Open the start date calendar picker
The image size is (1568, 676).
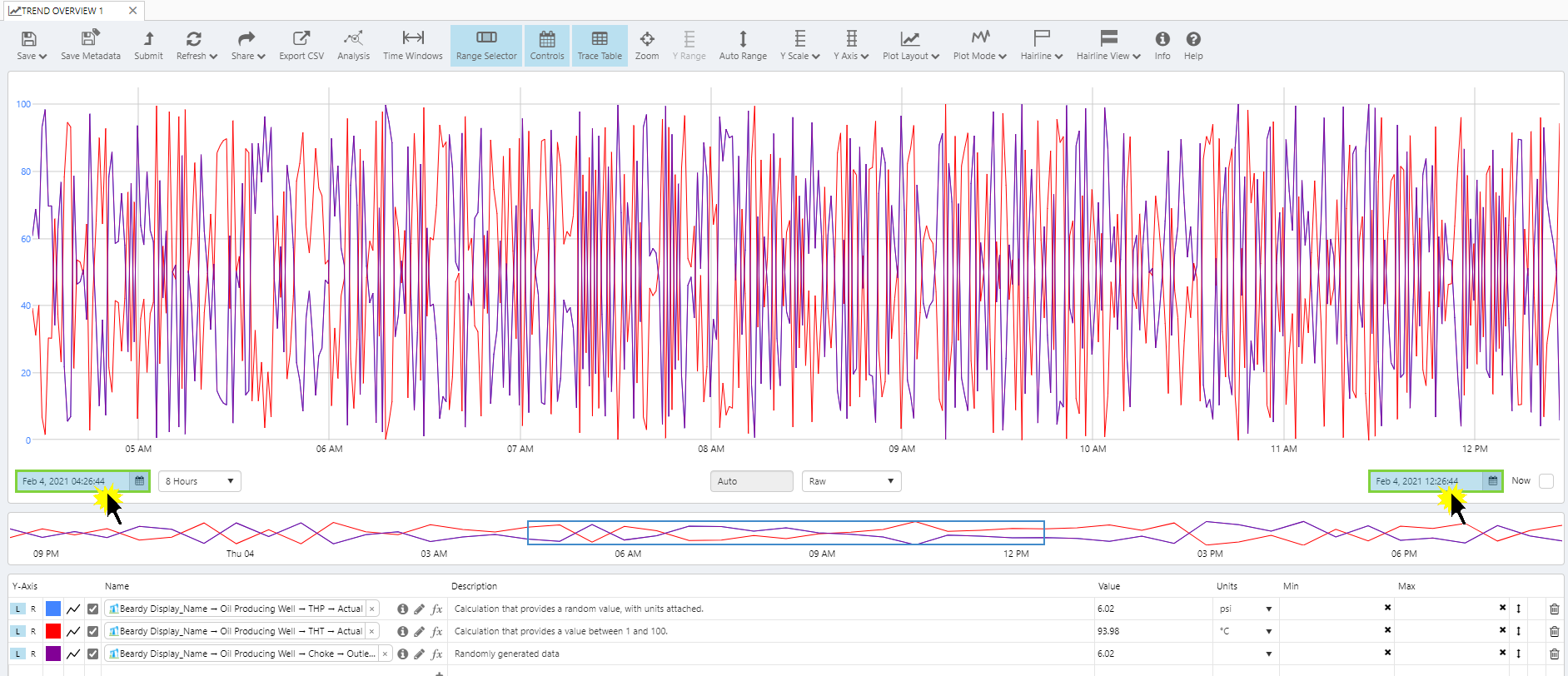tap(140, 481)
